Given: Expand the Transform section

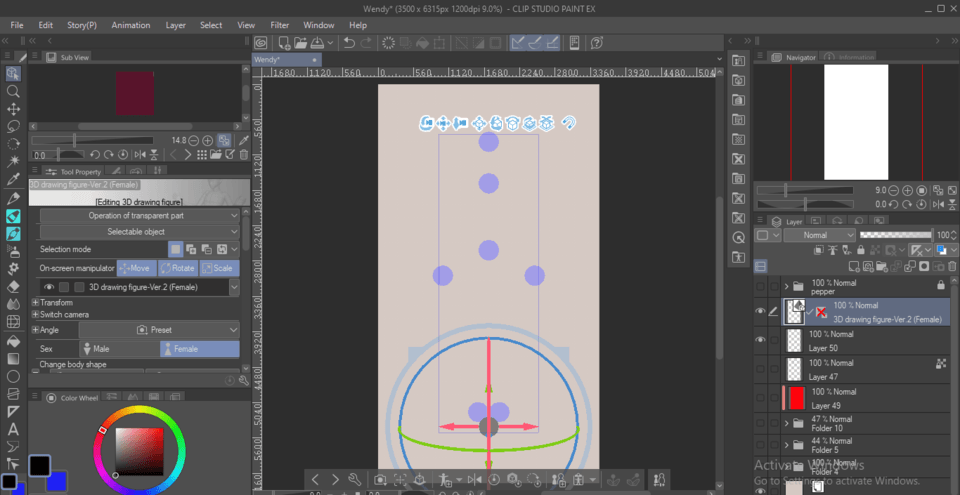Looking at the screenshot, I should tap(36, 303).
